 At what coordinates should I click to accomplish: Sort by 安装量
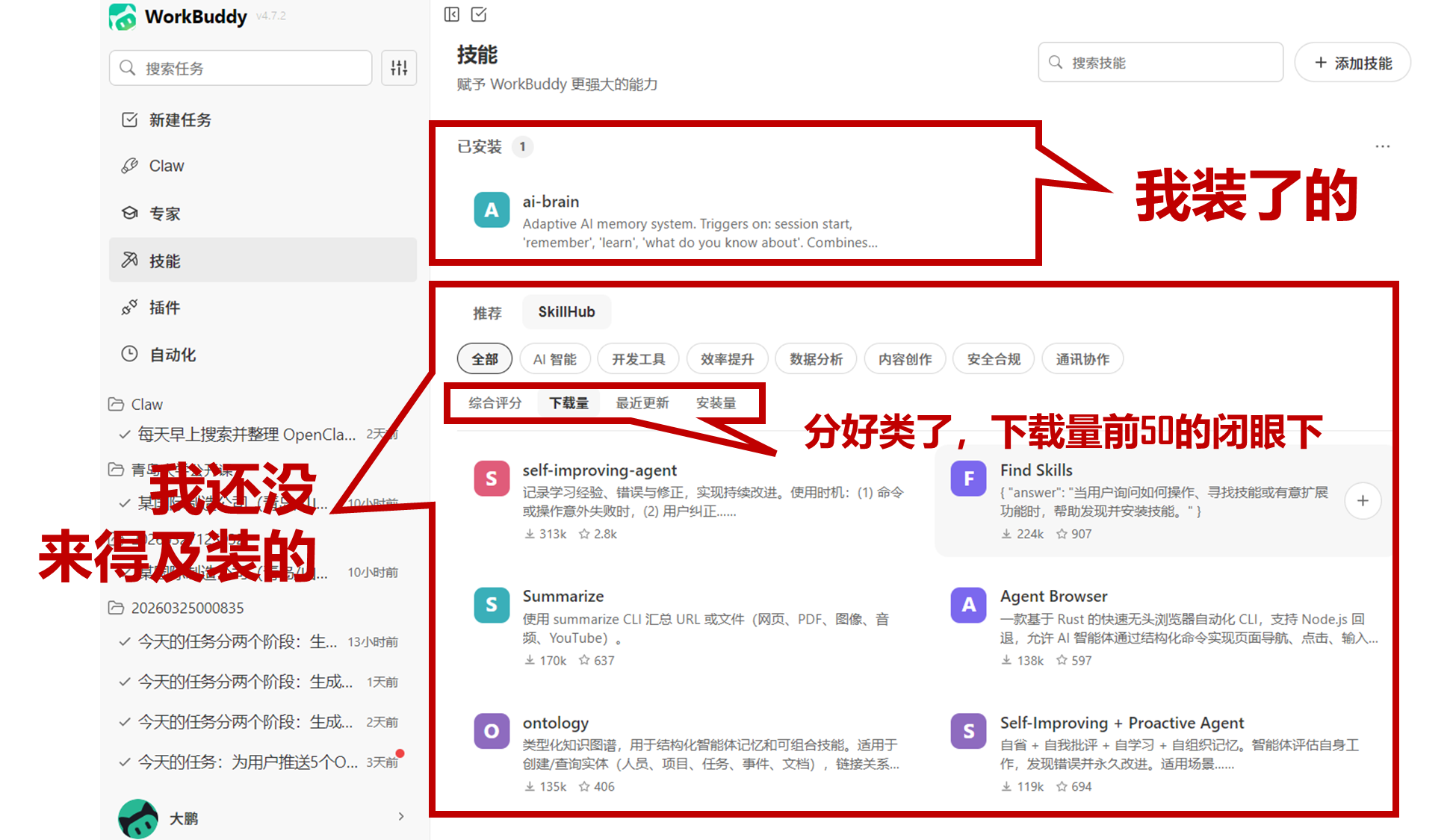(x=716, y=403)
